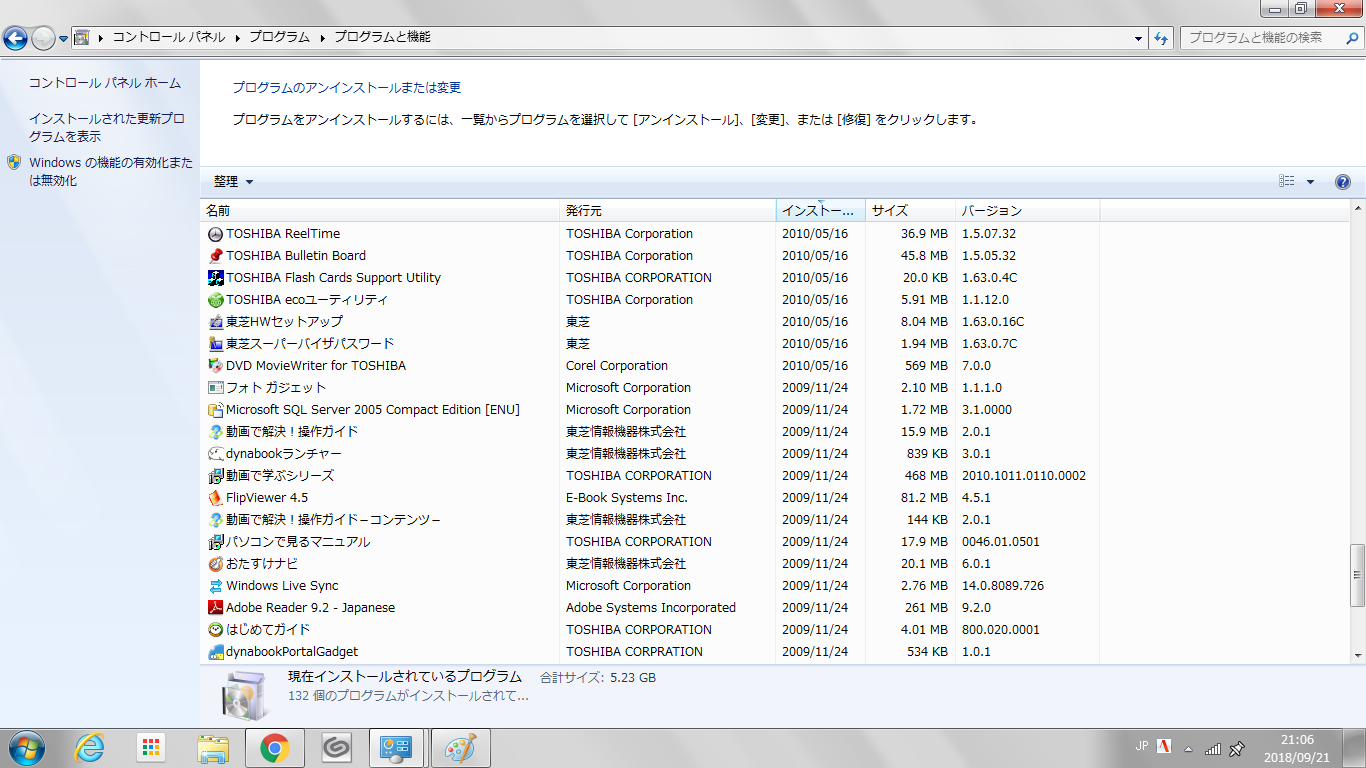The height and width of the screenshot is (768, 1366).
Task: Click the はじめてガイド icon
Action: 216,630
